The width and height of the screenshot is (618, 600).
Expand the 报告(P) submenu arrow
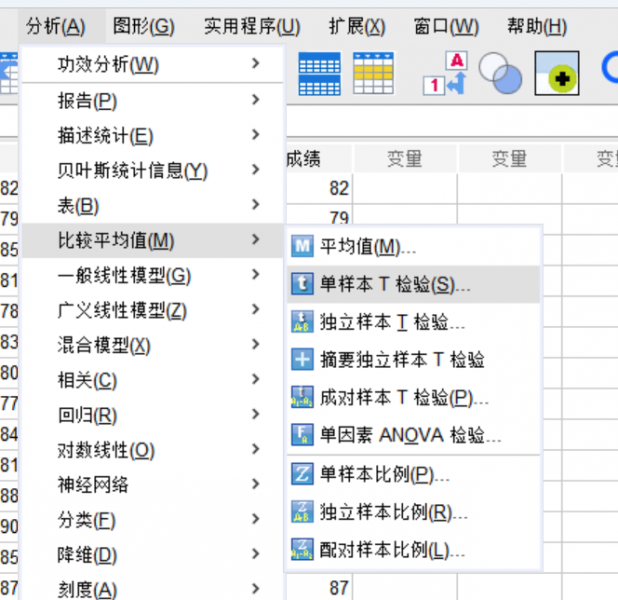click(256, 99)
